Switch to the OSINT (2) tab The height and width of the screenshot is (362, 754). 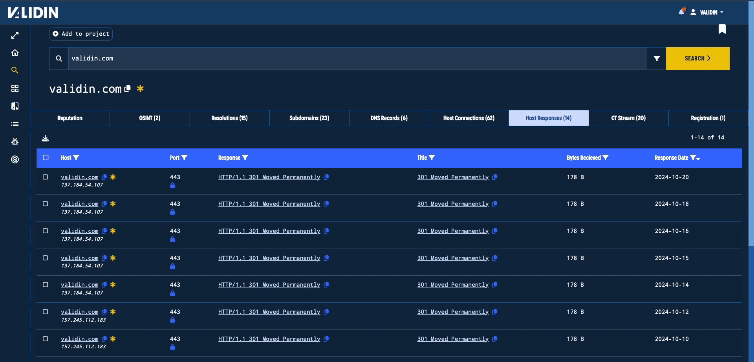(x=150, y=118)
